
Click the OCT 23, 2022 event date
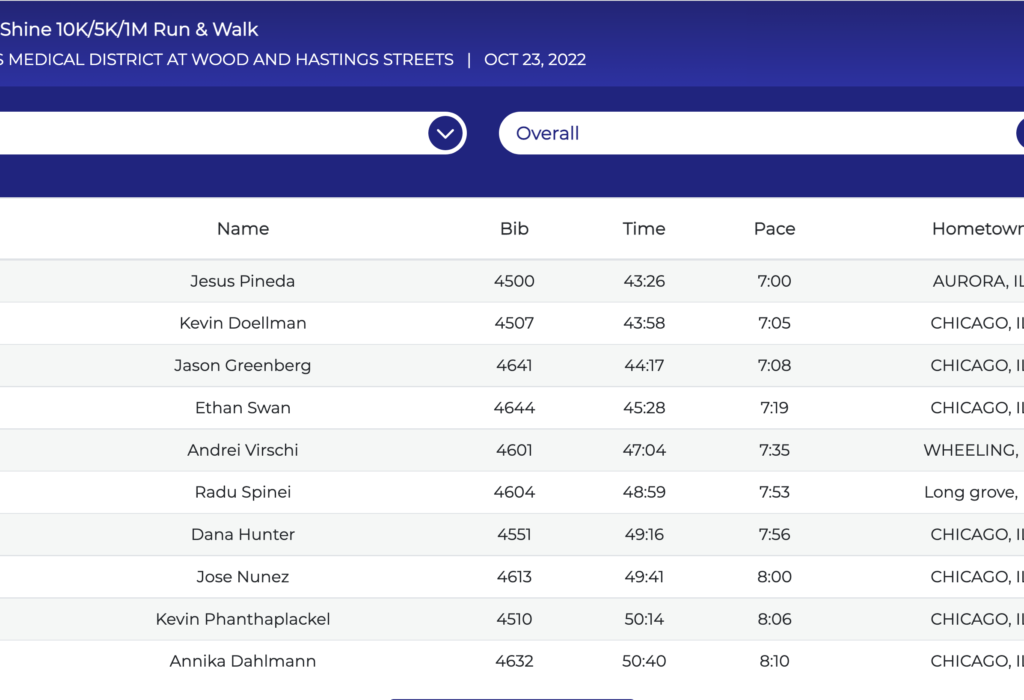click(535, 60)
